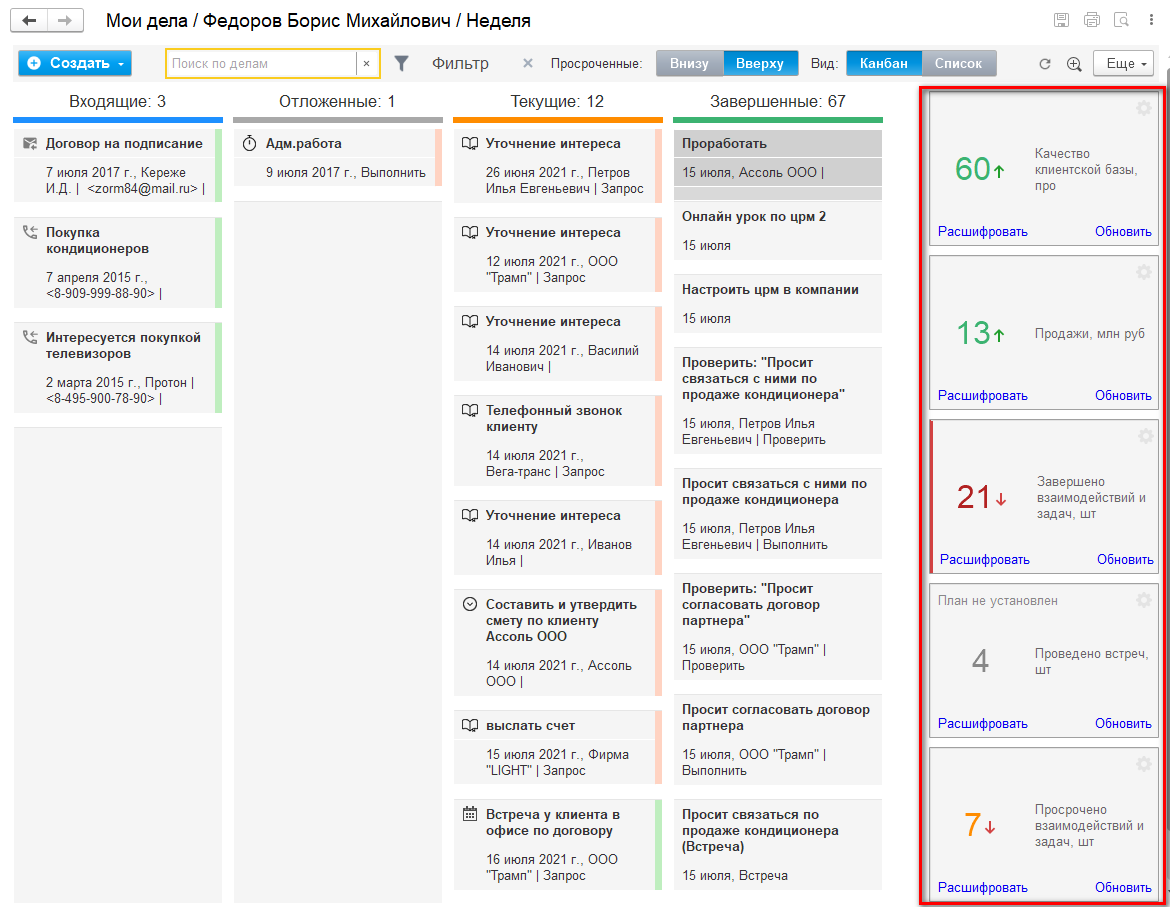Click Расшифровать under Продажи, млн руб
This screenshot has width=1170, height=907.
pyautogui.click(x=982, y=395)
